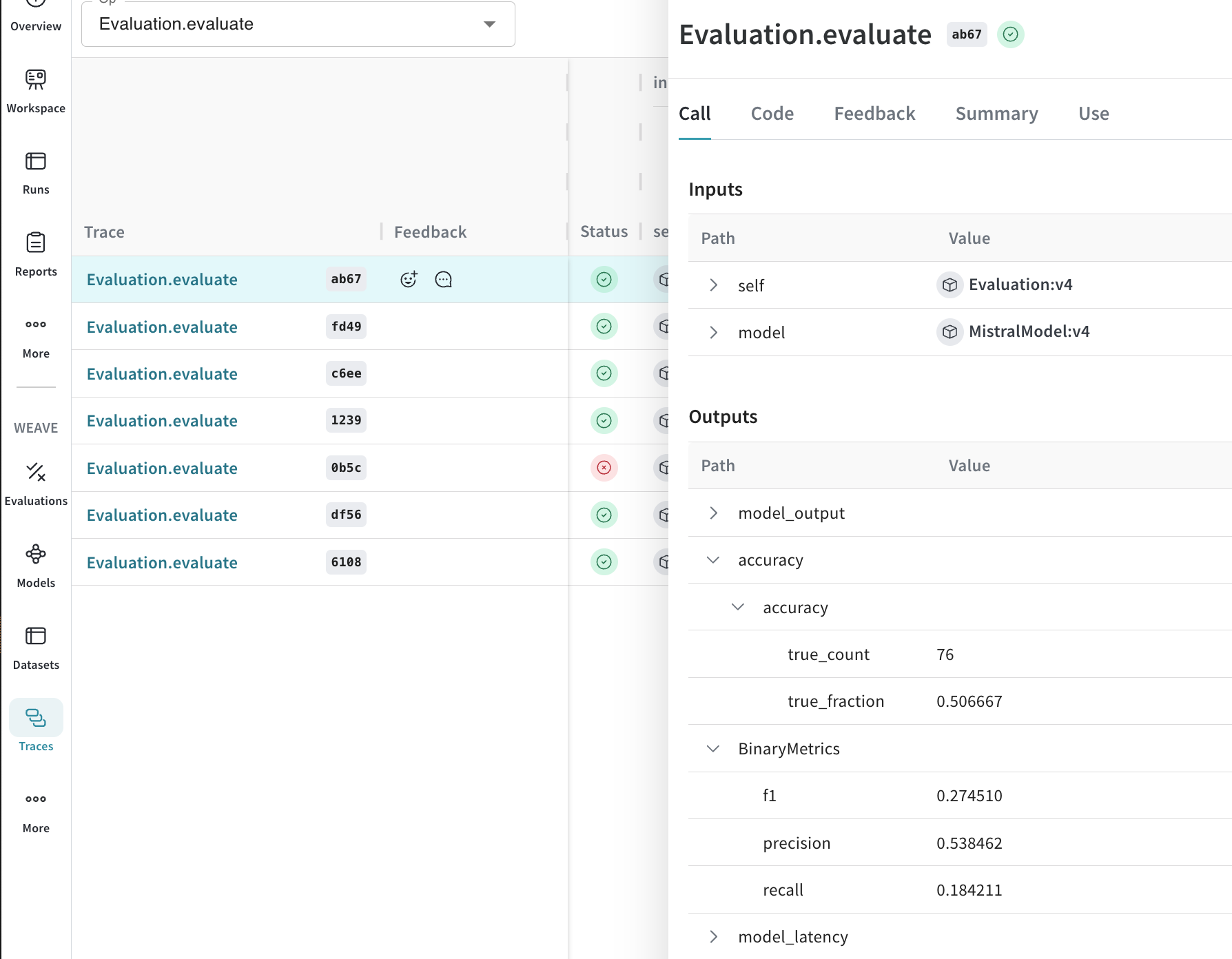Expand the model input row
The image size is (1232, 959).
[x=713, y=333]
